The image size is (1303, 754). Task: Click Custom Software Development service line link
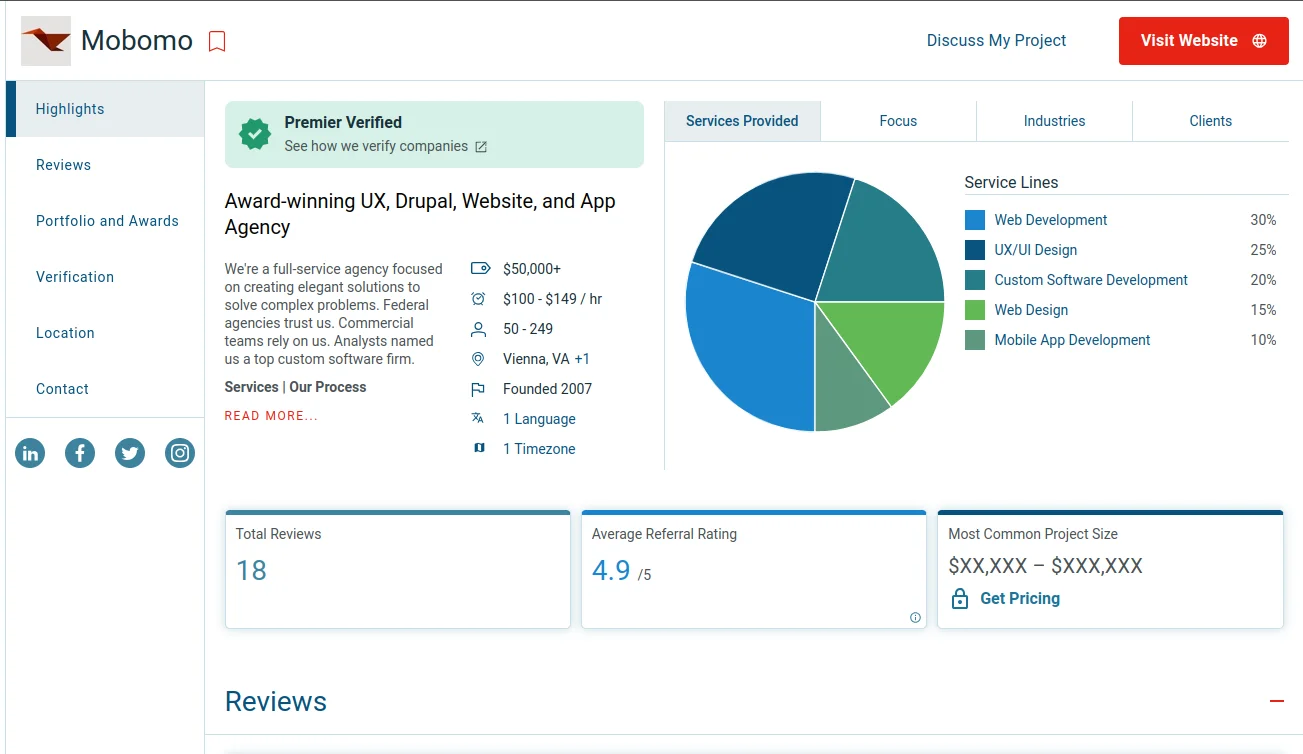click(x=1091, y=280)
